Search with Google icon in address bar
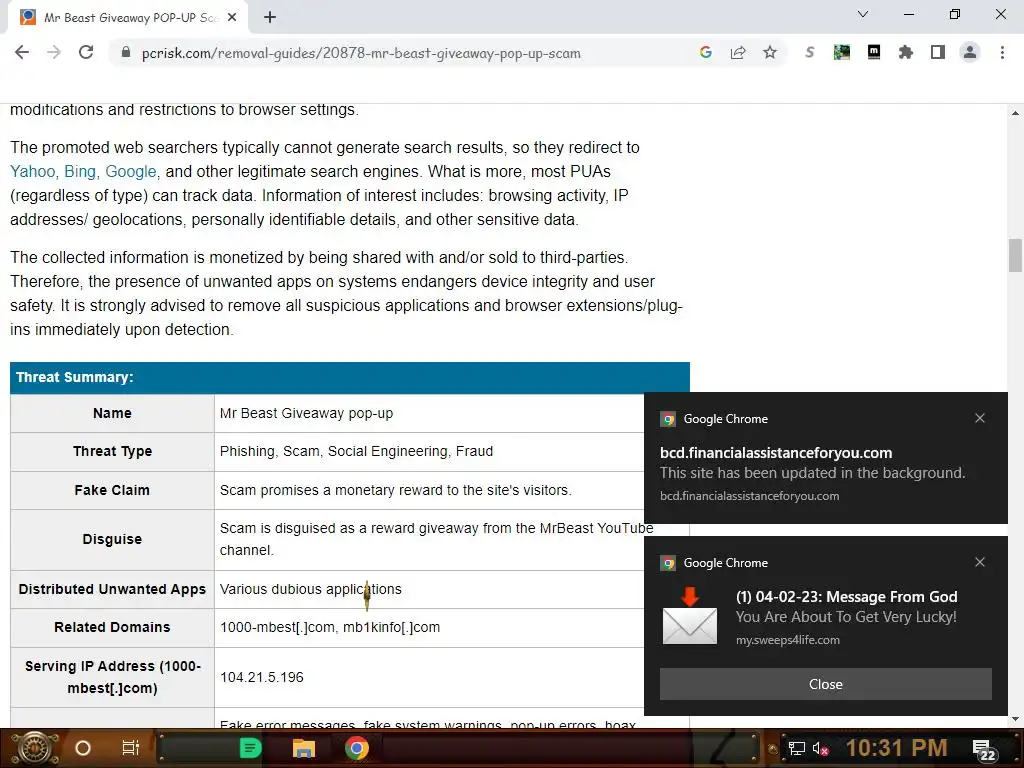1024x768 pixels. [705, 52]
